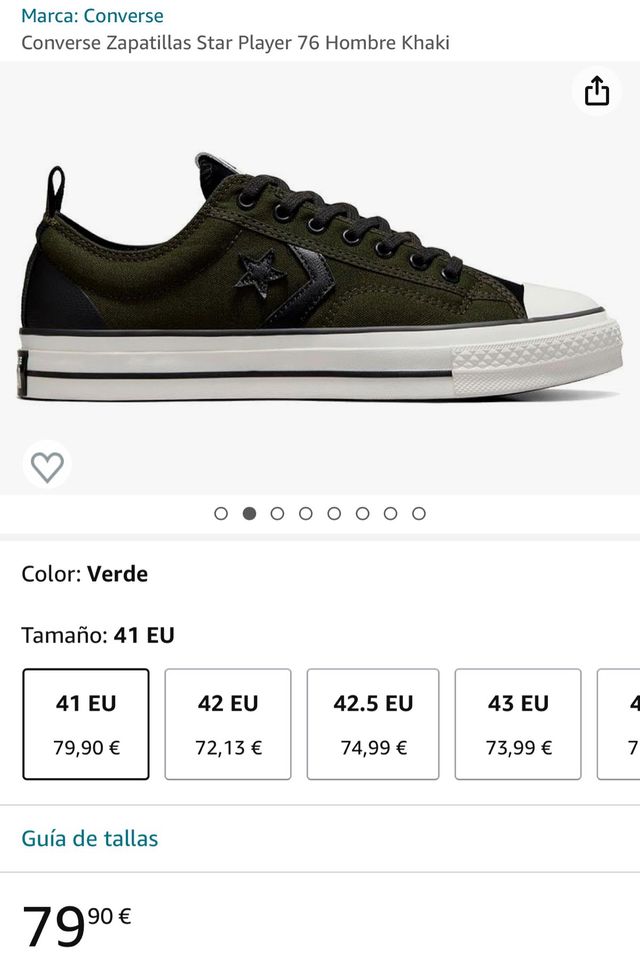Select the 43 EU size option
The width and height of the screenshot is (640, 966).
point(517,722)
